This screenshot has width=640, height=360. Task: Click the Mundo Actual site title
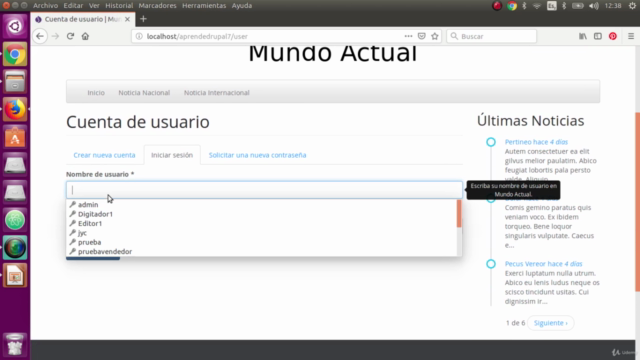click(333, 54)
